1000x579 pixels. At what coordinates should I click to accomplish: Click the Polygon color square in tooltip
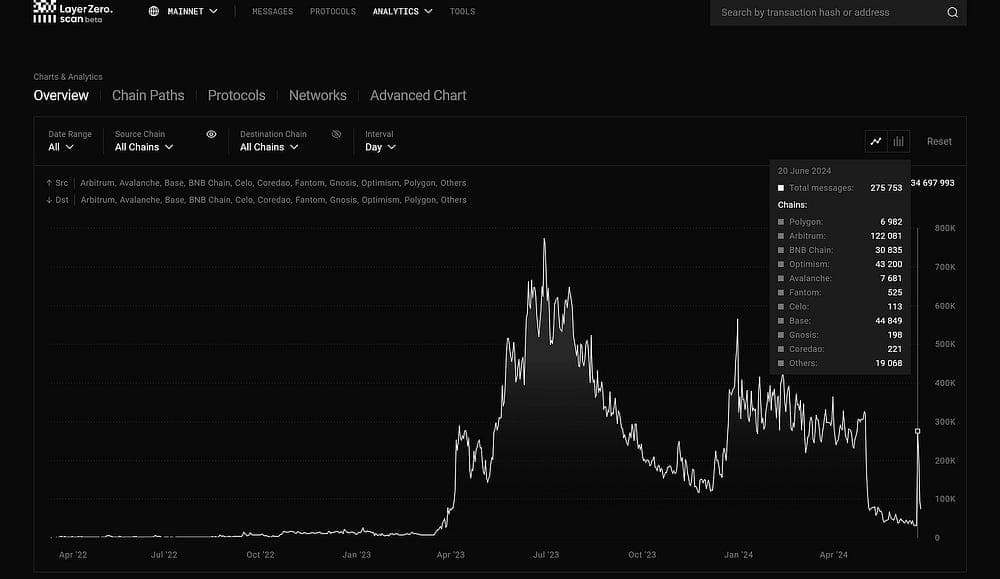click(x=781, y=222)
